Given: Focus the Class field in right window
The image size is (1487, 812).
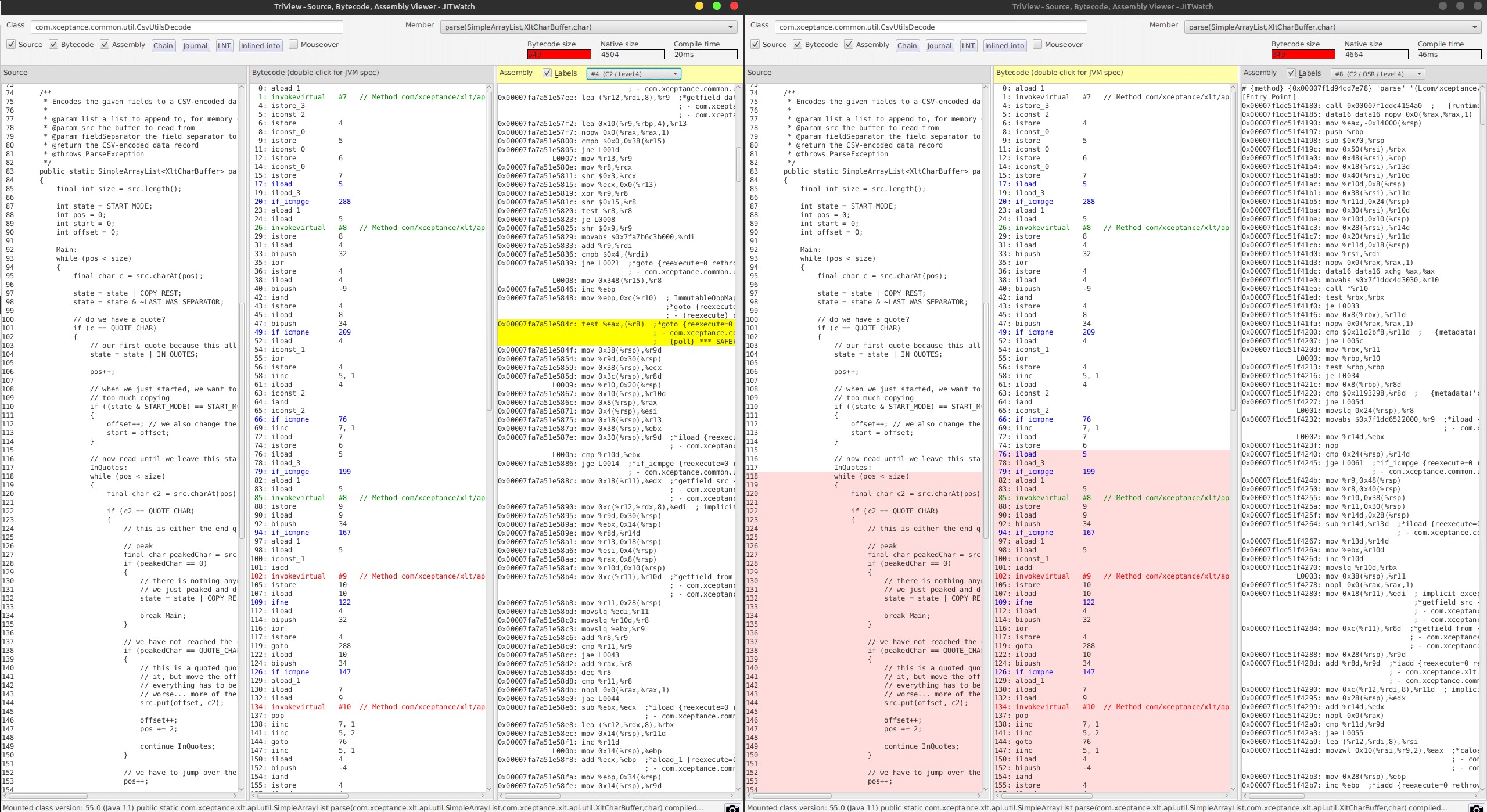Looking at the screenshot, I should pos(931,27).
